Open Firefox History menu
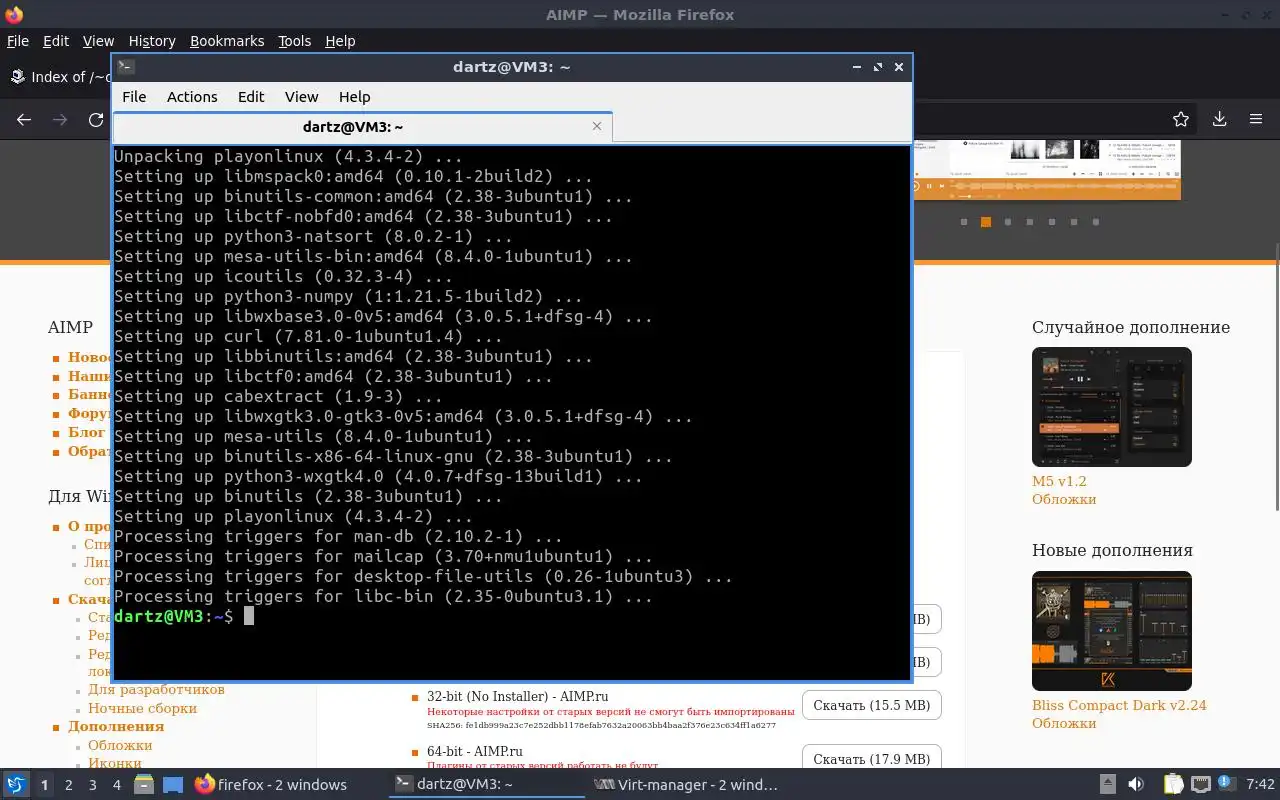Image resolution: width=1280 pixels, height=800 pixels. point(152,41)
